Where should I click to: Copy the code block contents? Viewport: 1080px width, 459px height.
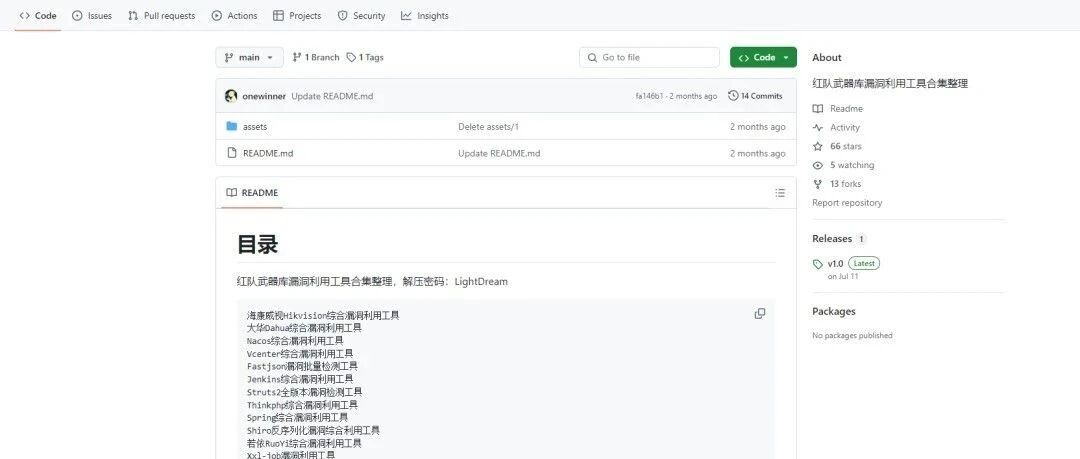click(x=760, y=314)
